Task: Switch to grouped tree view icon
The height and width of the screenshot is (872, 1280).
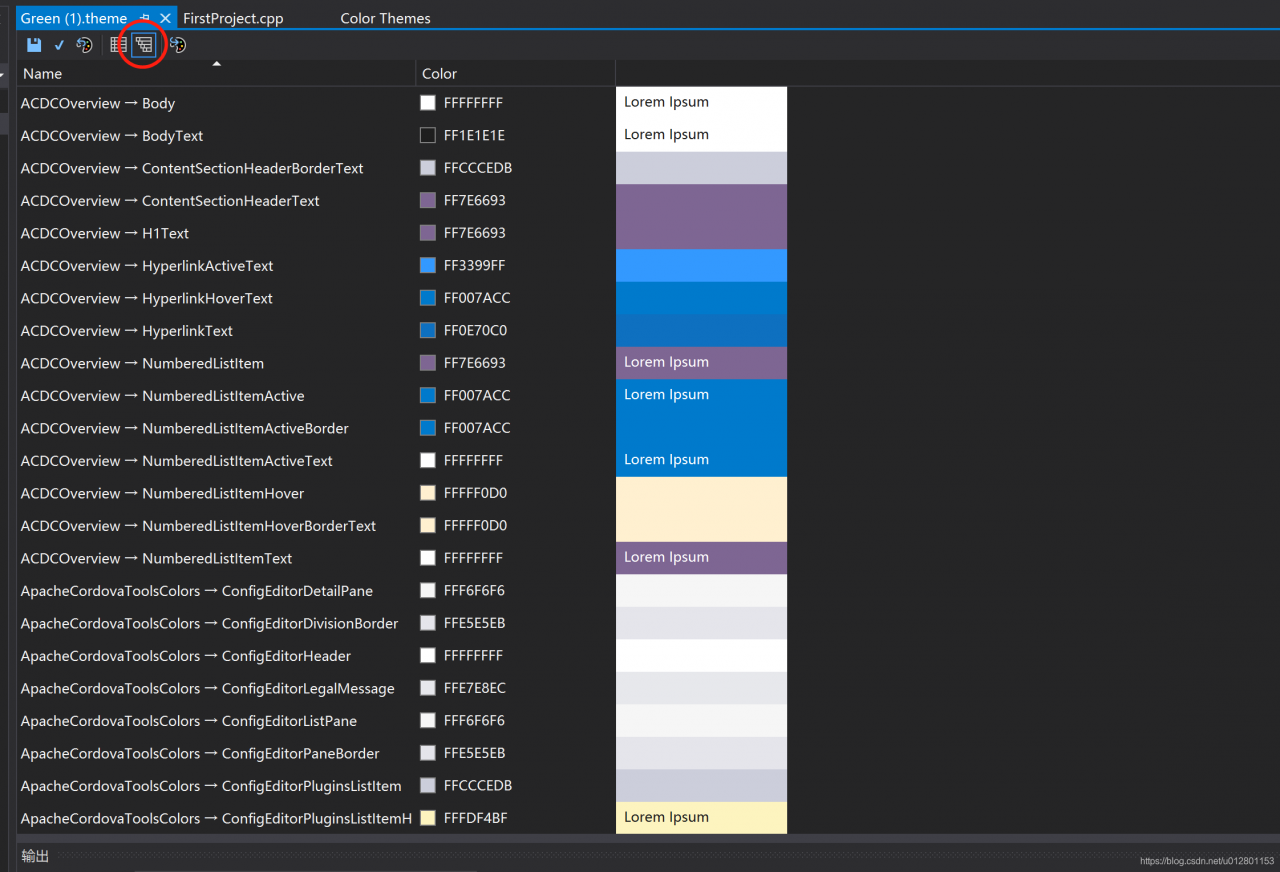Action: click(x=144, y=45)
